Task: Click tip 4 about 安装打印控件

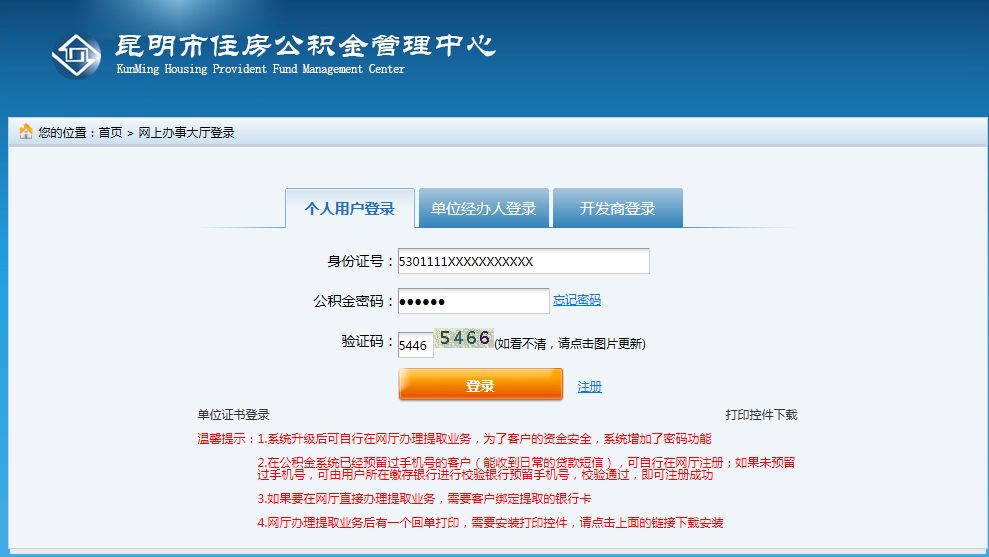Action: (490, 522)
